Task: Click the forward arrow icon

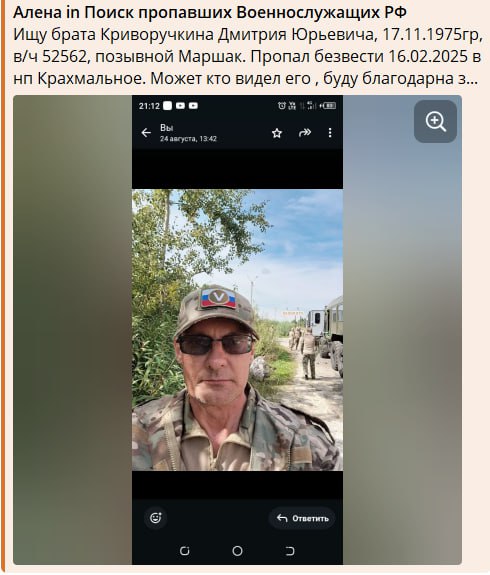Action: click(x=305, y=133)
